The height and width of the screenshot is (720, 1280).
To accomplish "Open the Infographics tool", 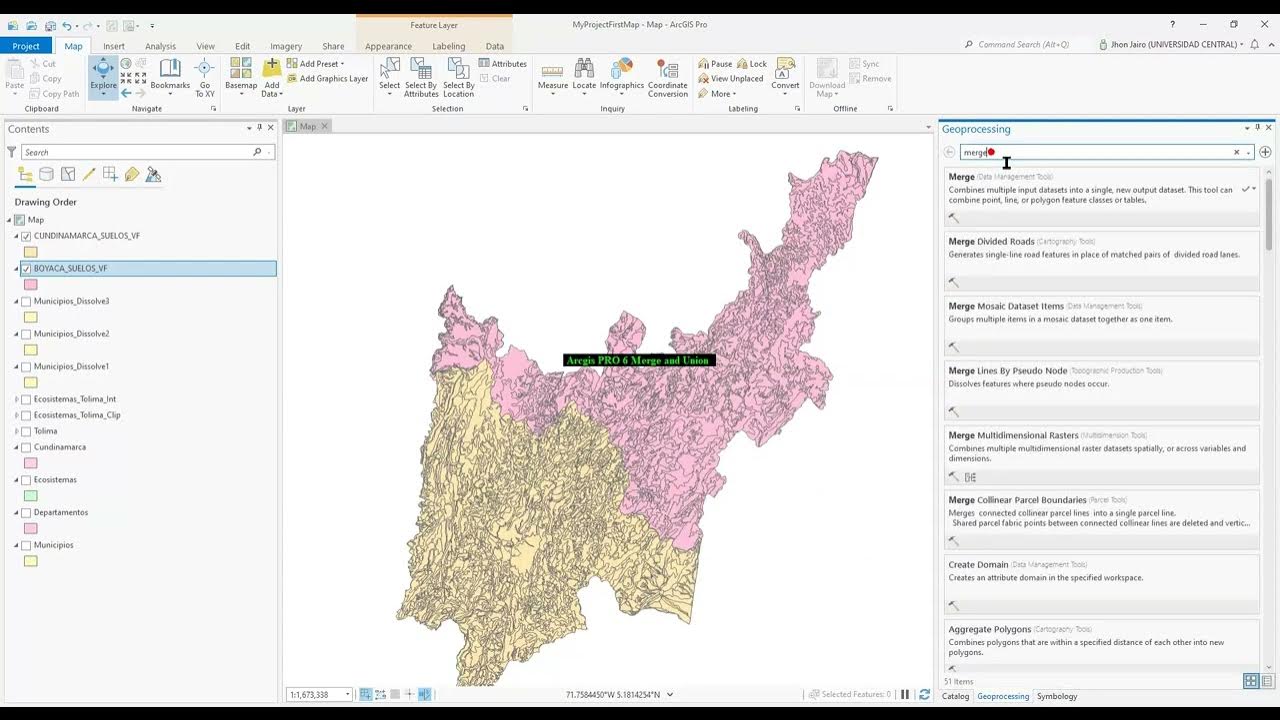I will pos(622,76).
